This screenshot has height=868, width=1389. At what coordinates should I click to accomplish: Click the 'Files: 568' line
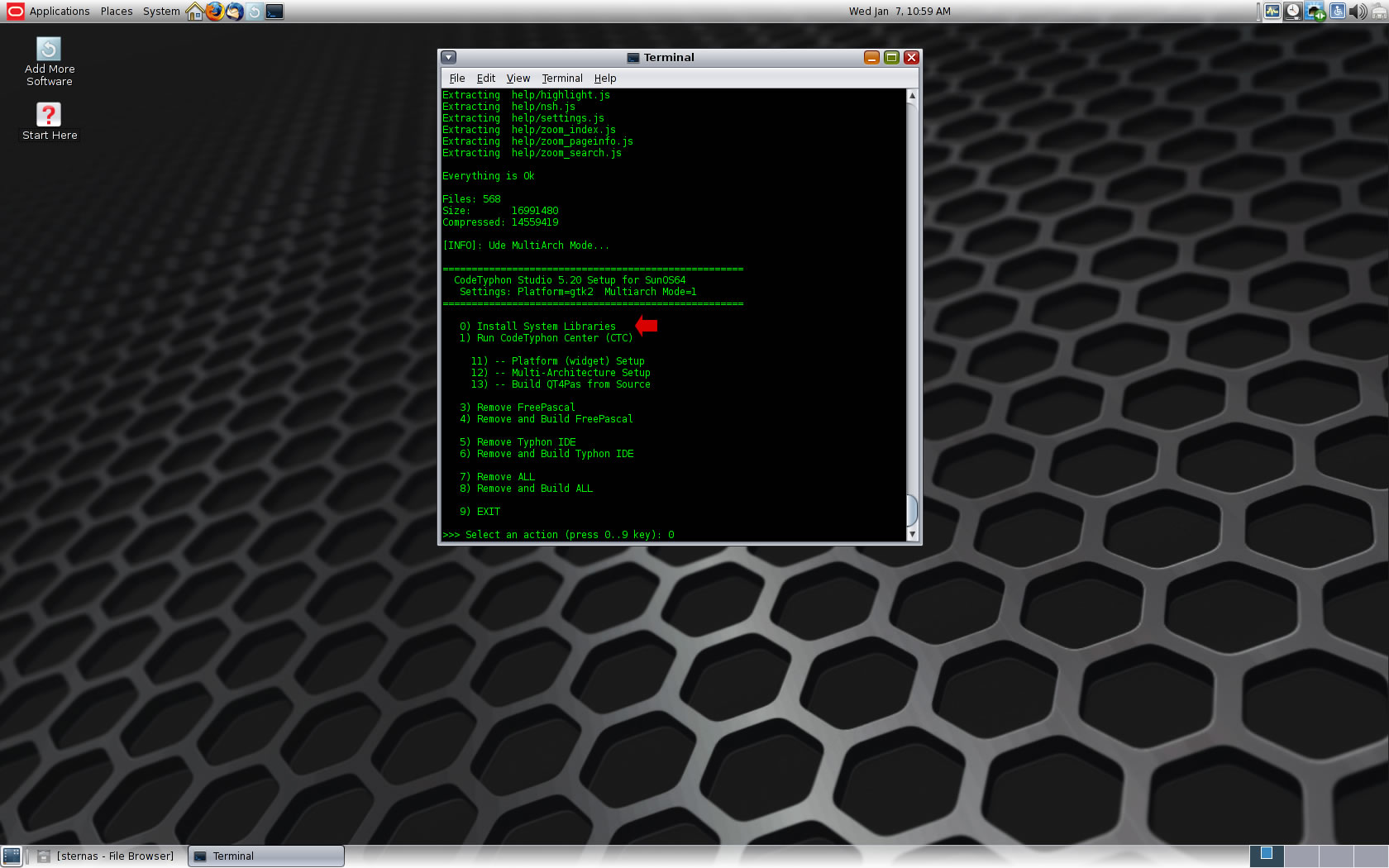click(471, 199)
